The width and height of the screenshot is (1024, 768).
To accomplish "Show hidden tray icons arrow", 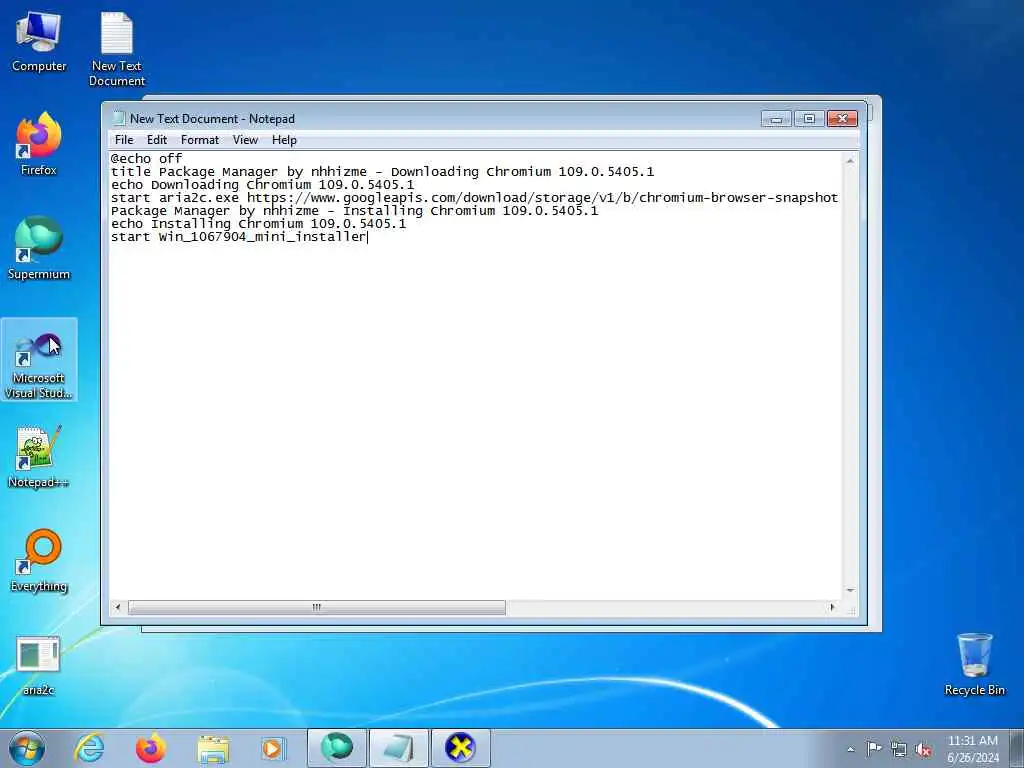I will click(850, 750).
